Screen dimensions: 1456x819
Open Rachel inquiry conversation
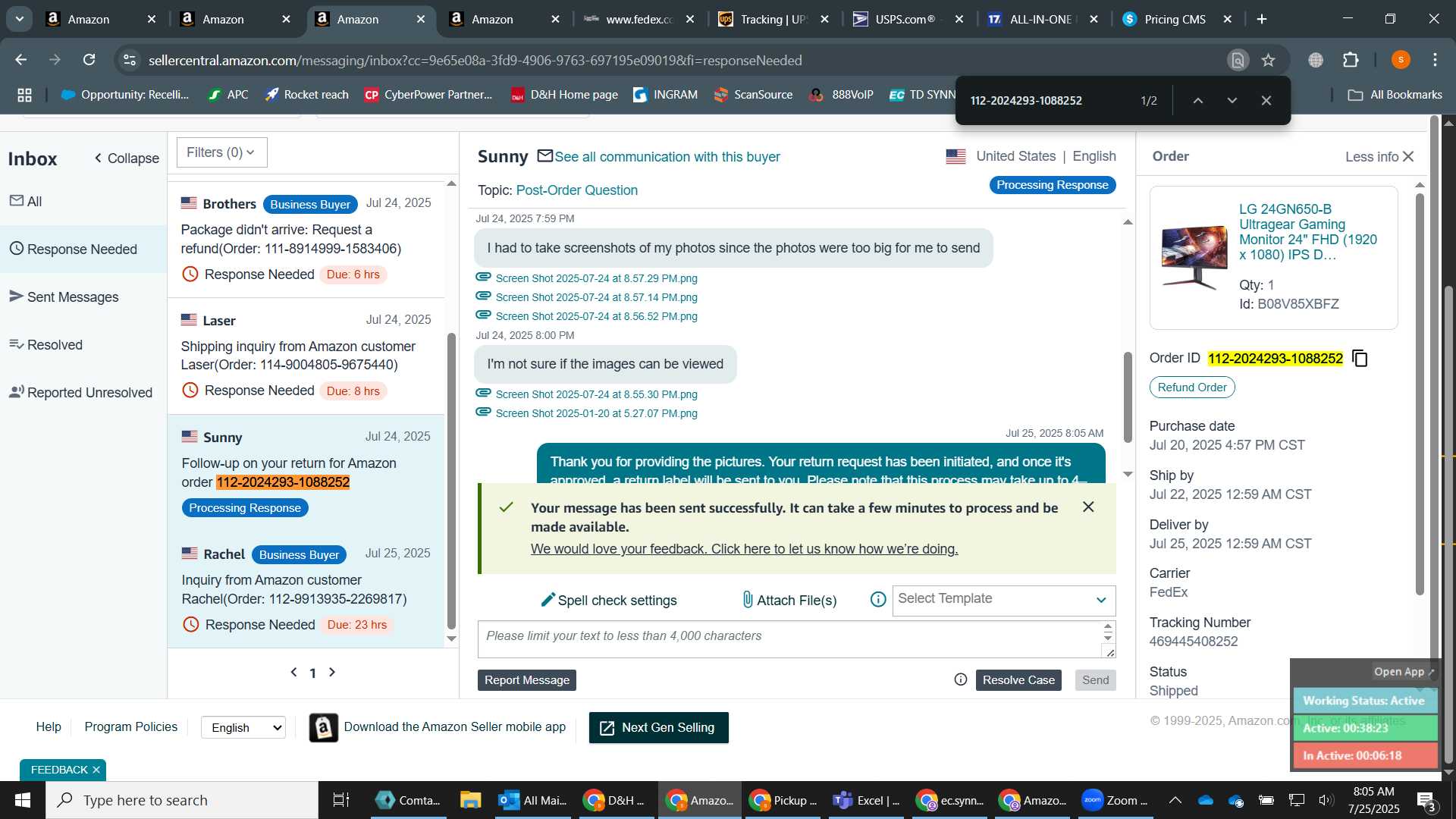306,590
